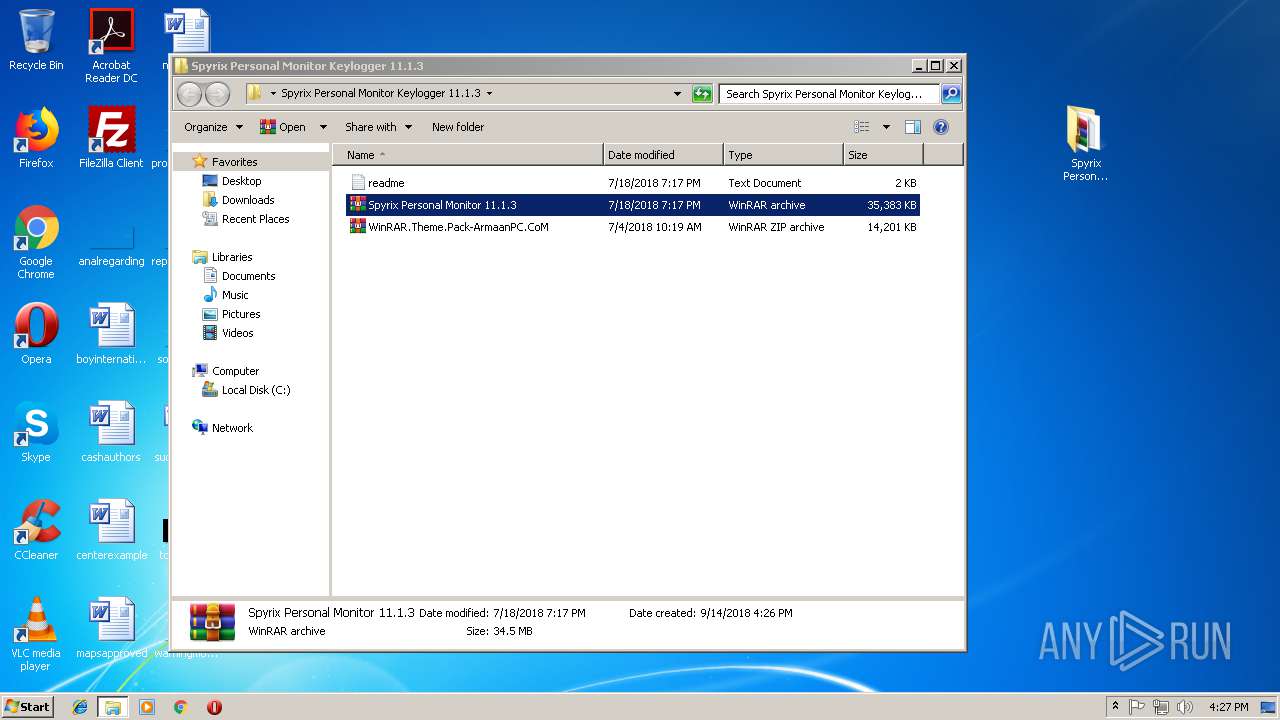Open address bar history dropdown arrow

pyautogui.click(x=678, y=94)
